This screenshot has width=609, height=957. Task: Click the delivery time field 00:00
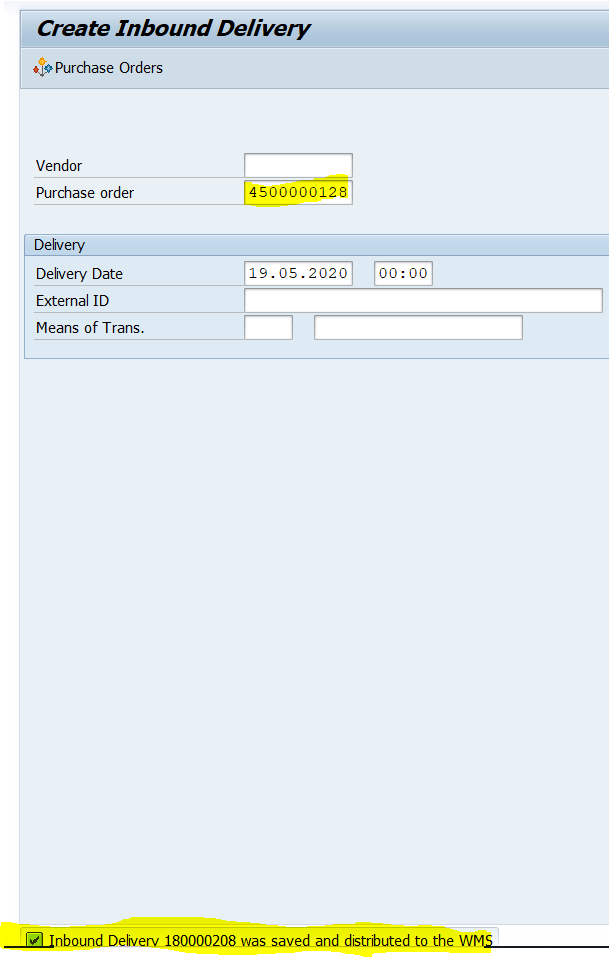[403, 273]
